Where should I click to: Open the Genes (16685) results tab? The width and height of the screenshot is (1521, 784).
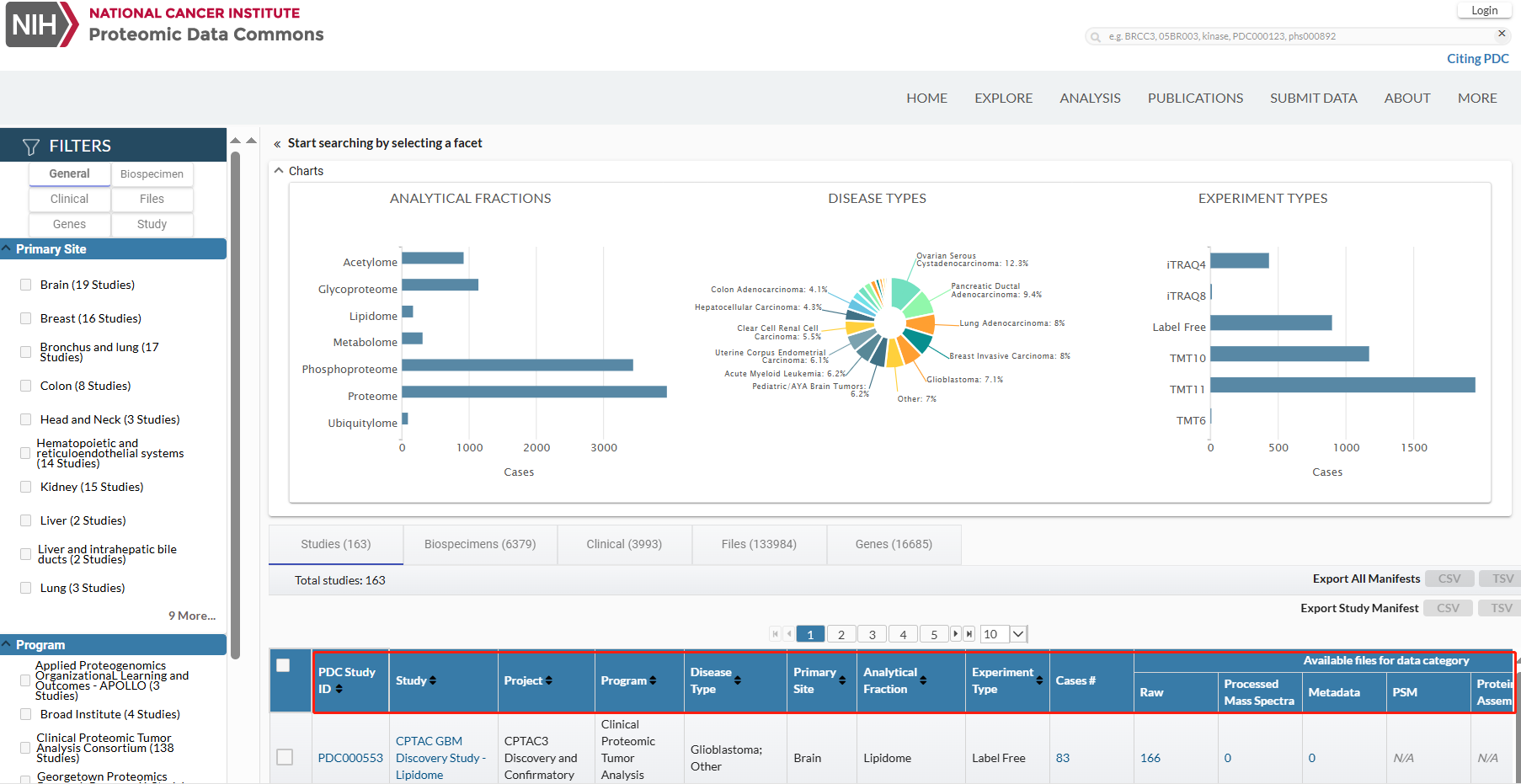coord(894,545)
